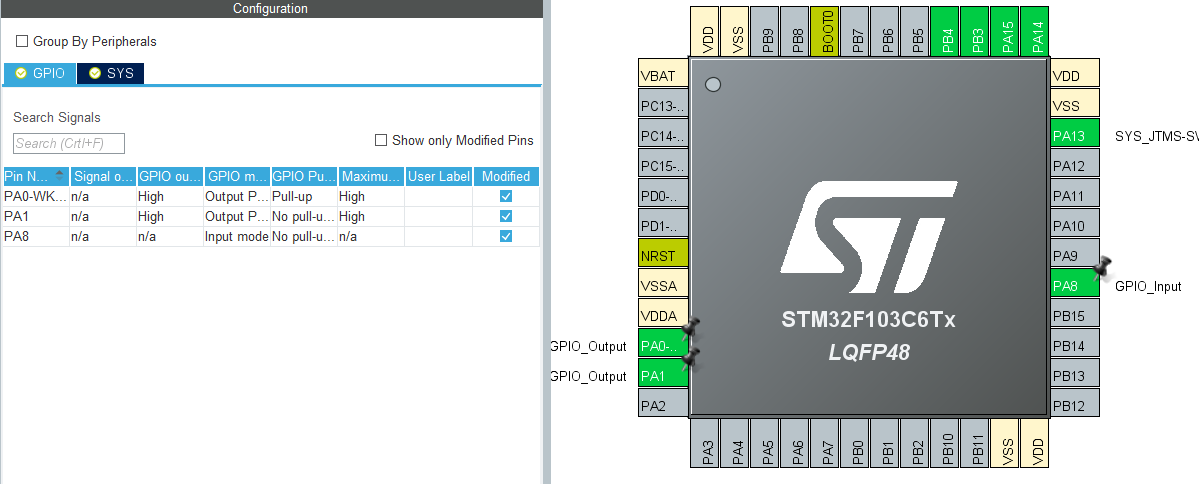Select the green PB3 pin
Image resolution: width=1199 pixels, height=484 pixels.
975,31
